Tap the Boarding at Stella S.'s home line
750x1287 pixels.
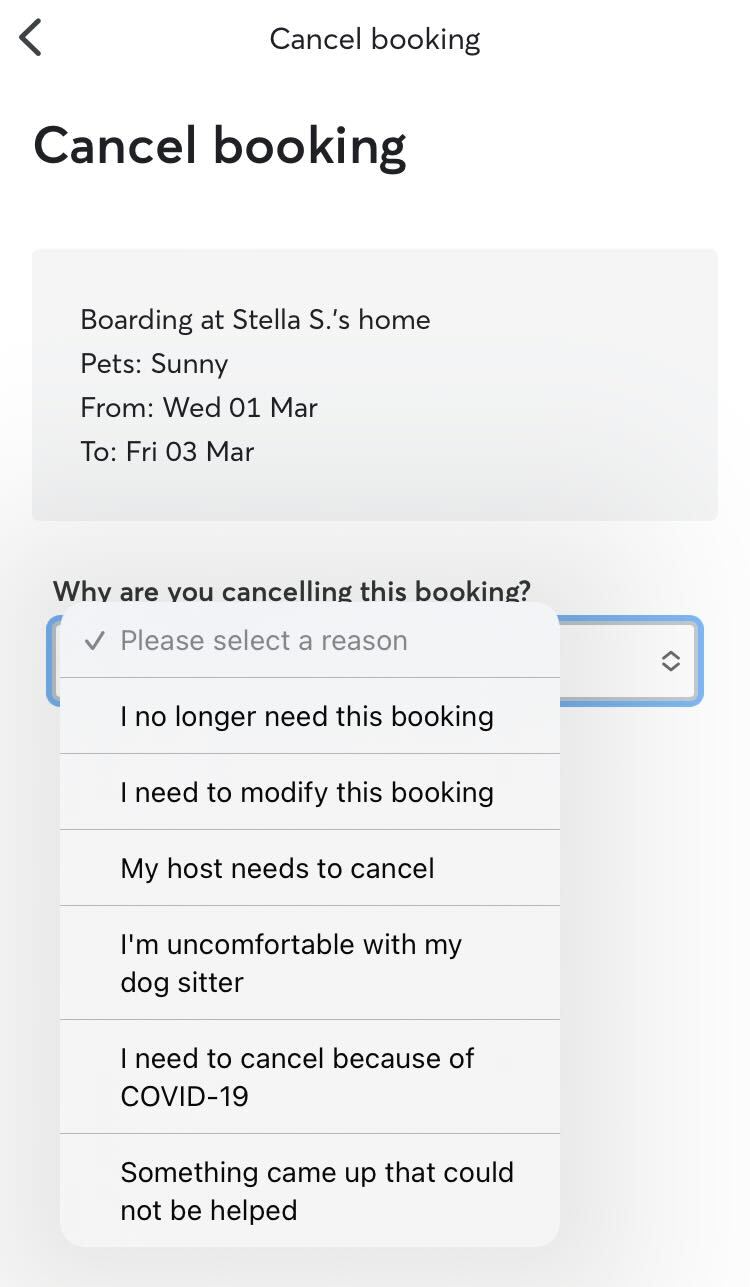[255, 320]
